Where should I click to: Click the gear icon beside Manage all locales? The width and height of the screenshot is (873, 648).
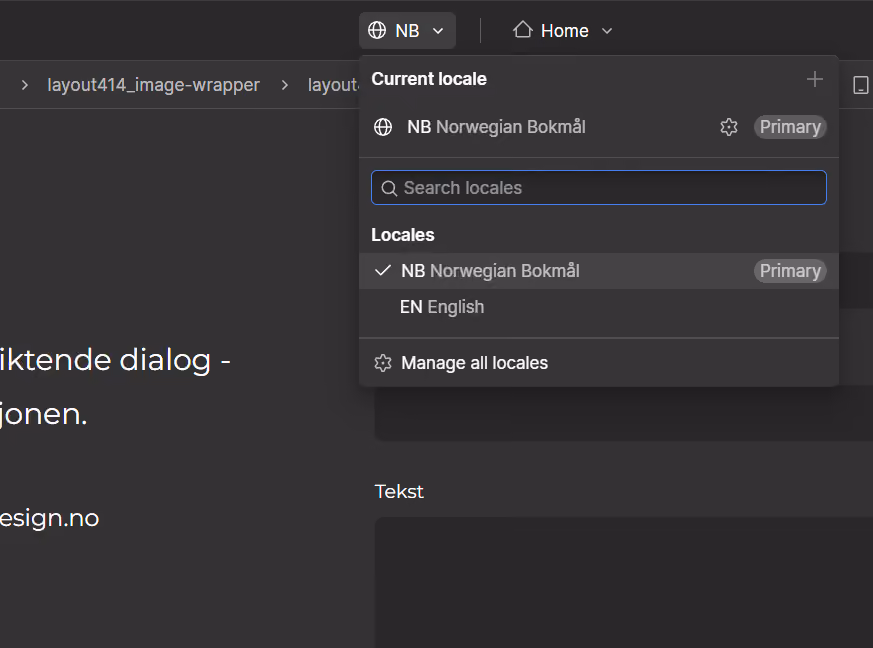382,363
